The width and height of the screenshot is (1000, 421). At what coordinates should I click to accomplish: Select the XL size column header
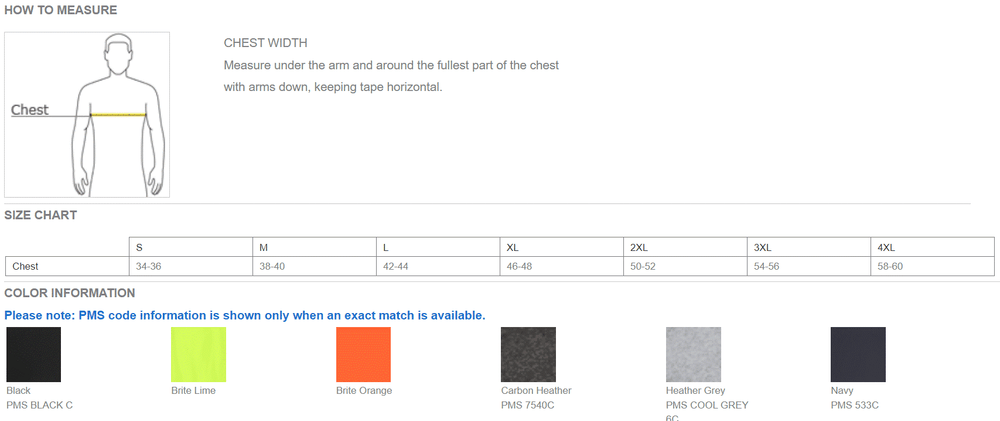point(512,247)
